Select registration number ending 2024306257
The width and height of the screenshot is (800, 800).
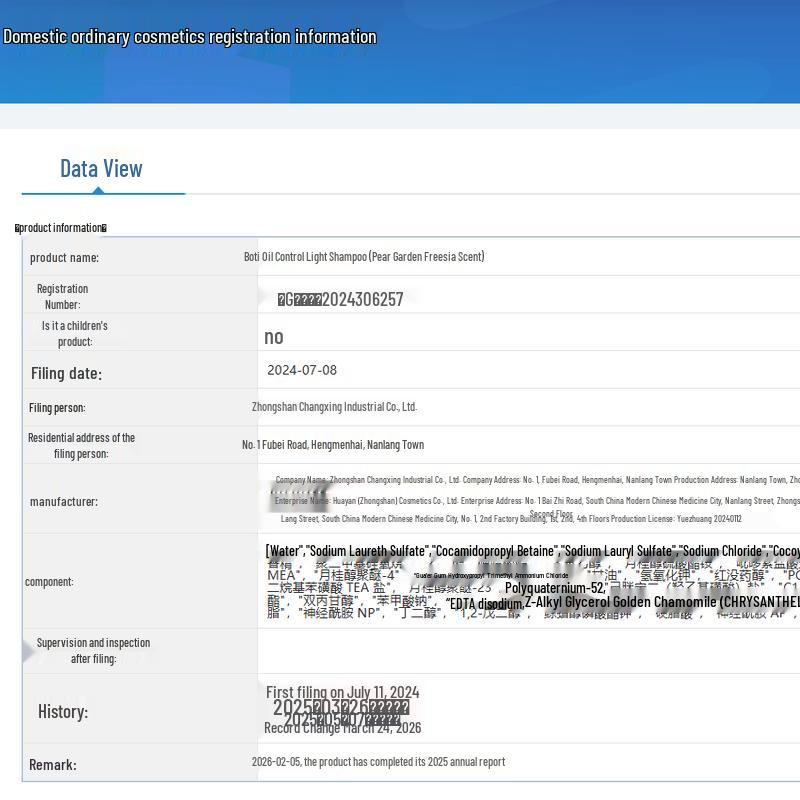pos(340,299)
